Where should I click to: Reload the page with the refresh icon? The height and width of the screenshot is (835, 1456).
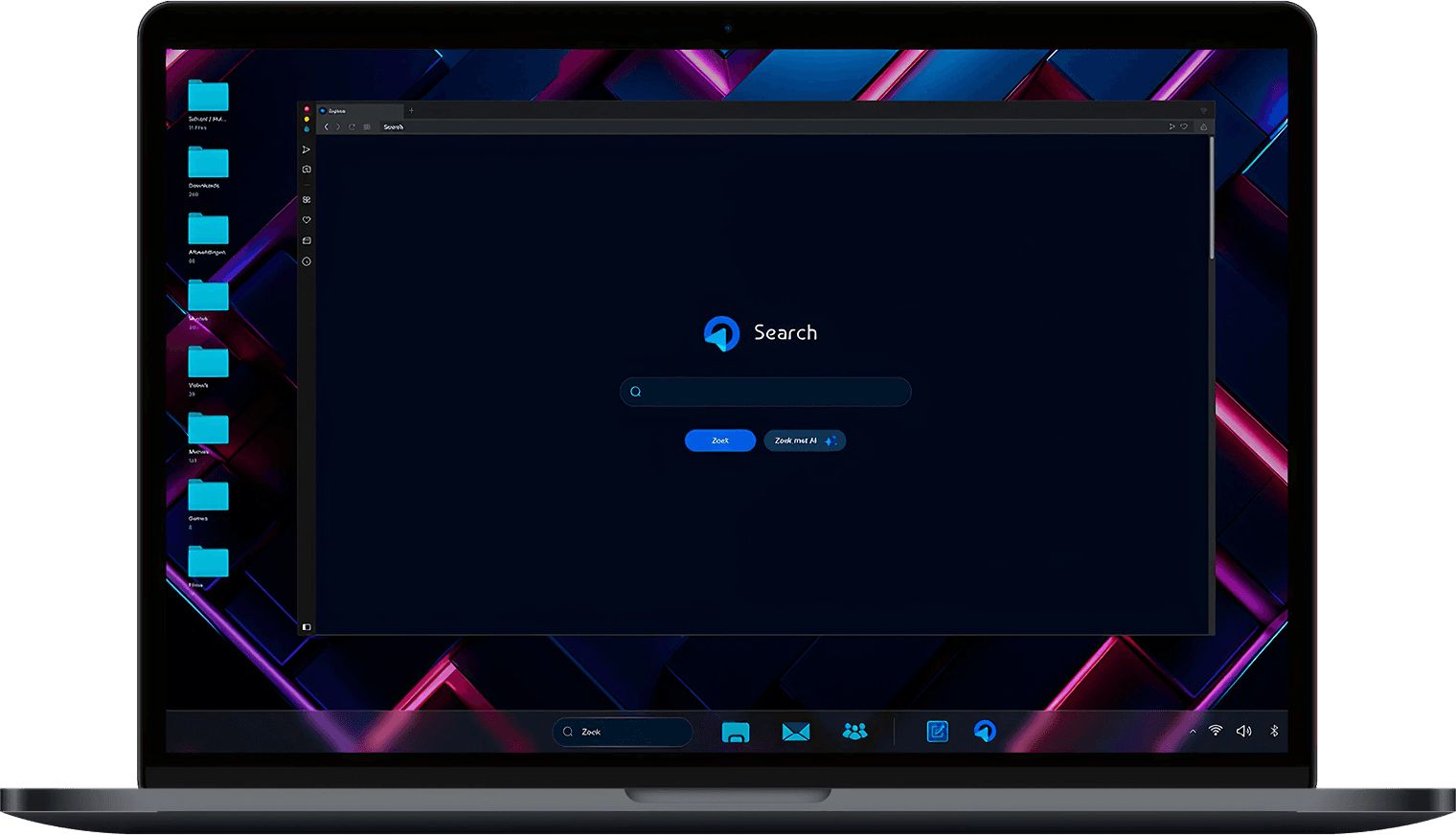352,126
